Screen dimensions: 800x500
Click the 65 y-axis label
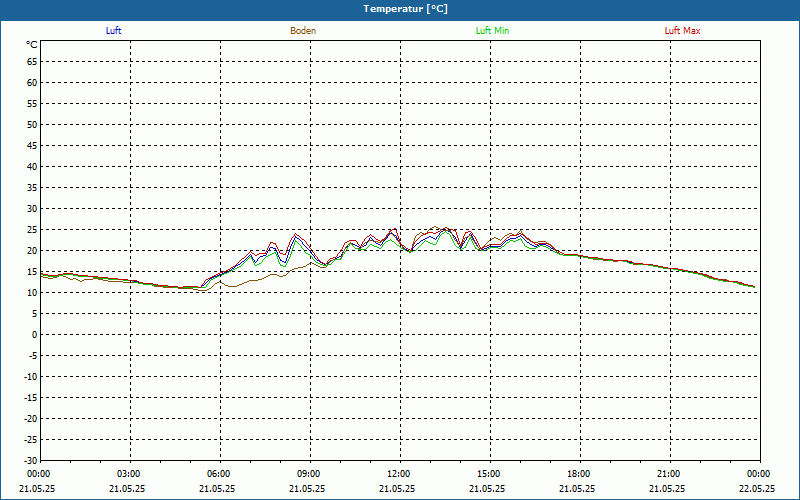coord(32,62)
